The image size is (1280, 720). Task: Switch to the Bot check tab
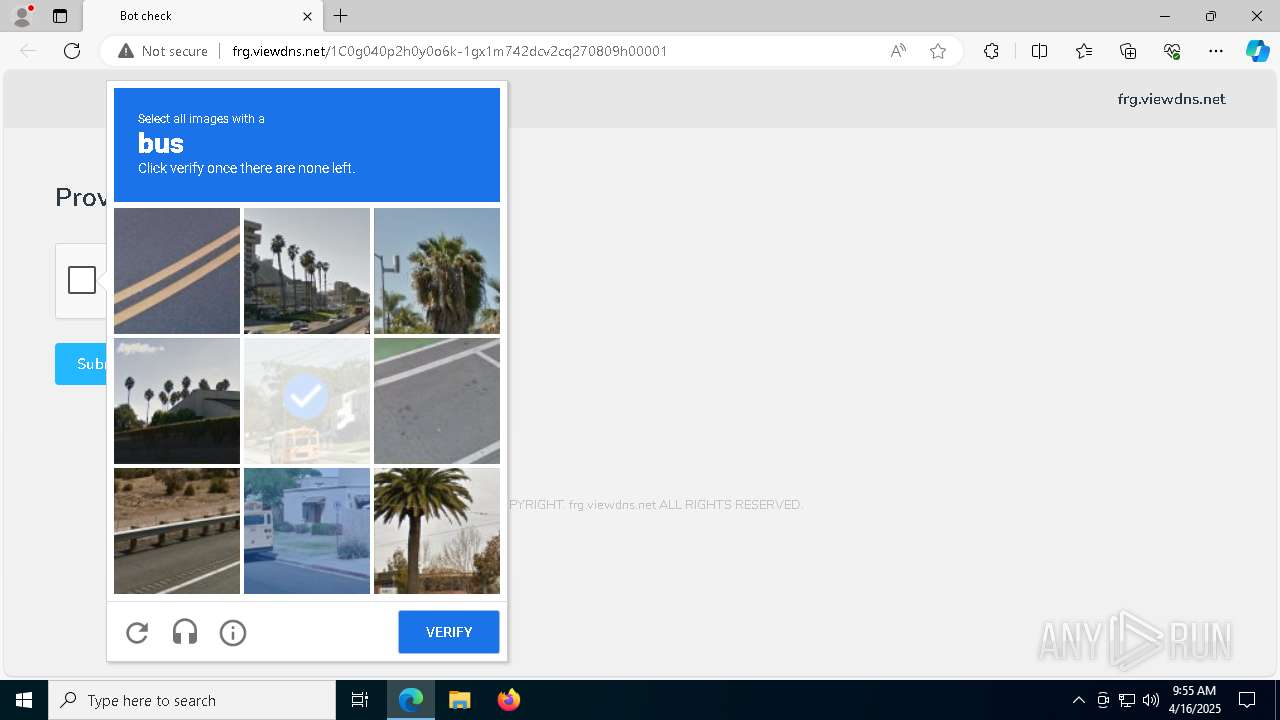[x=203, y=16]
